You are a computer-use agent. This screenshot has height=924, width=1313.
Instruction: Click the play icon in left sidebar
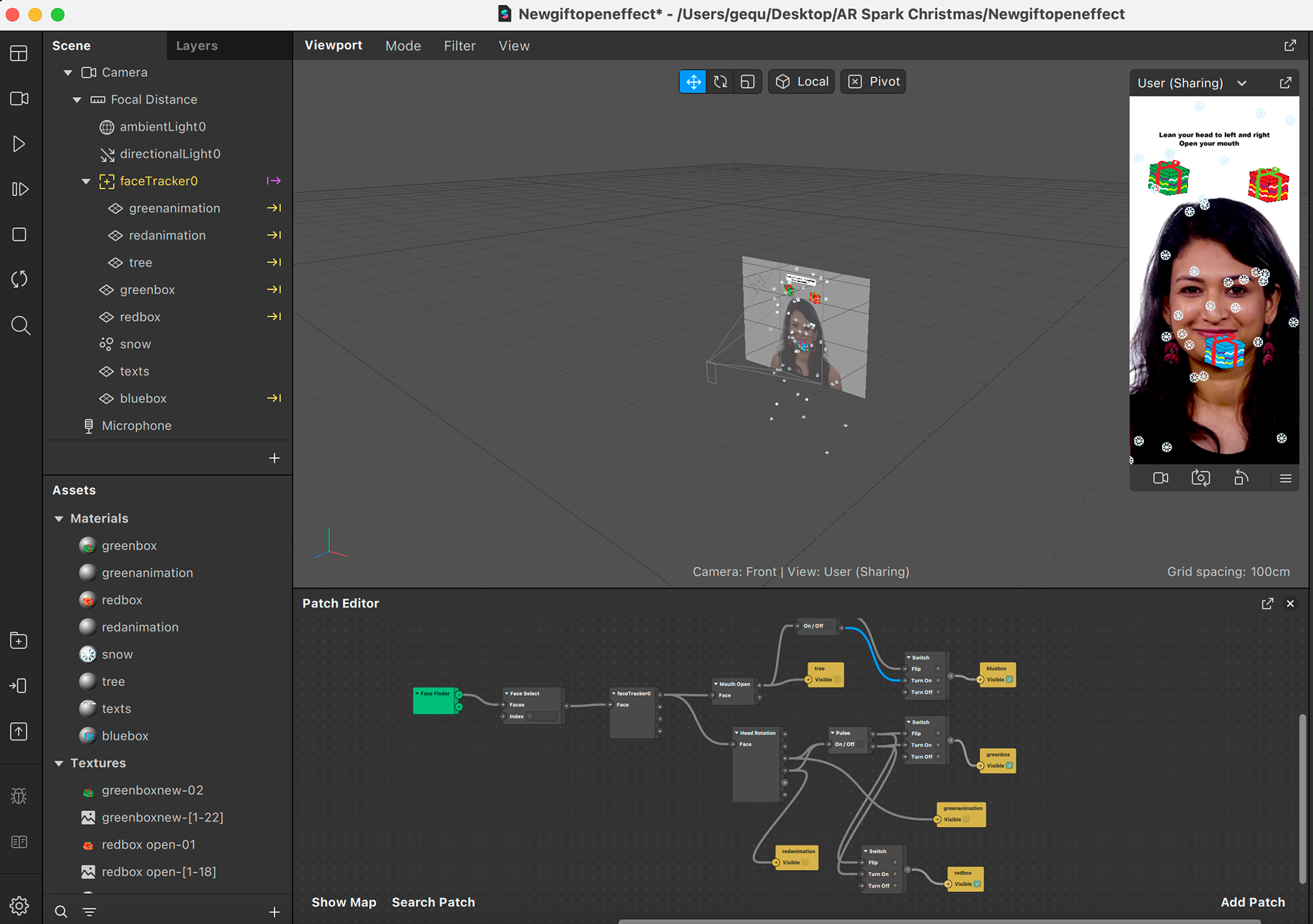pyautogui.click(x=19, y=144)
